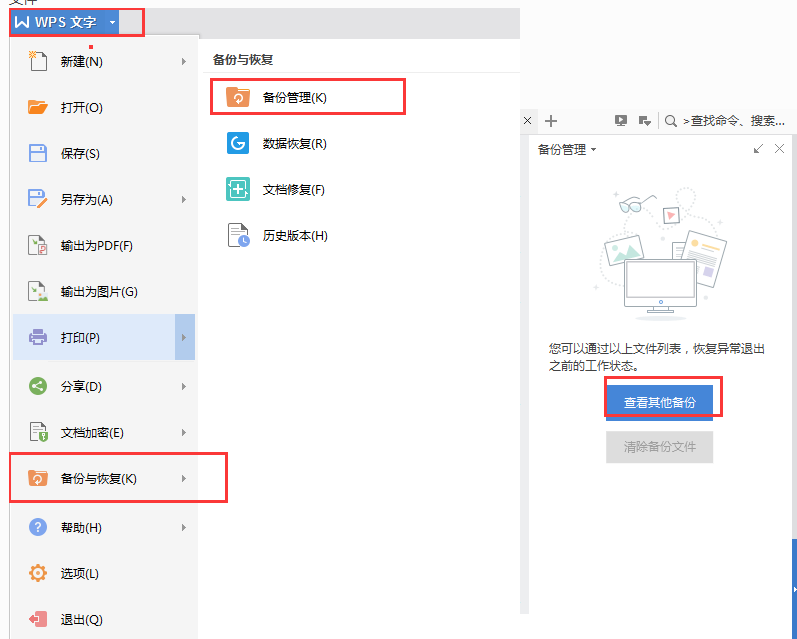Click the Backup and Restore folder icon

coord(38,478)
